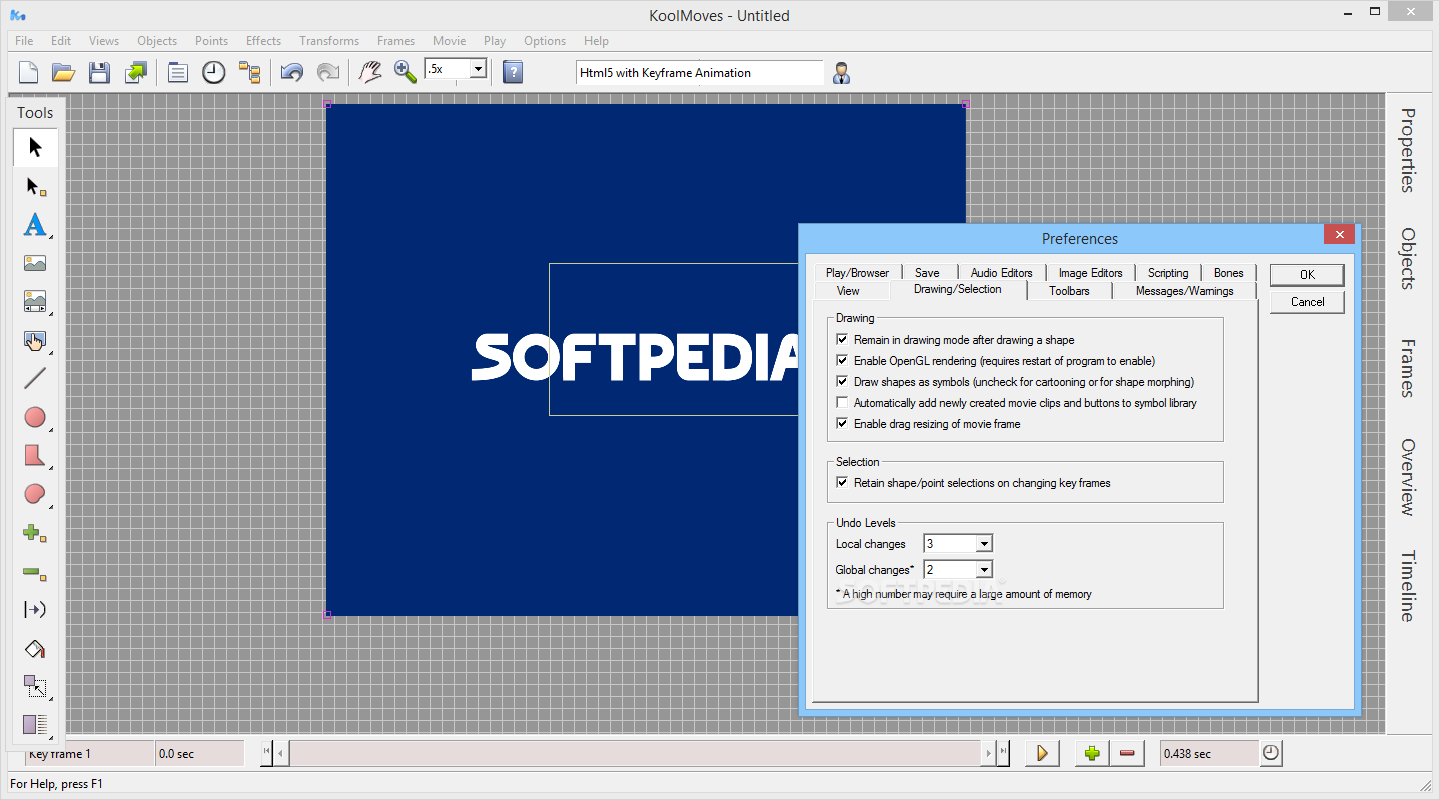Image resolution: width=1440 pixels, height=800 pixels.
Task: Uncheck Remain in drawing mode after drawing a shape
Action: click(x=842, y=340)
